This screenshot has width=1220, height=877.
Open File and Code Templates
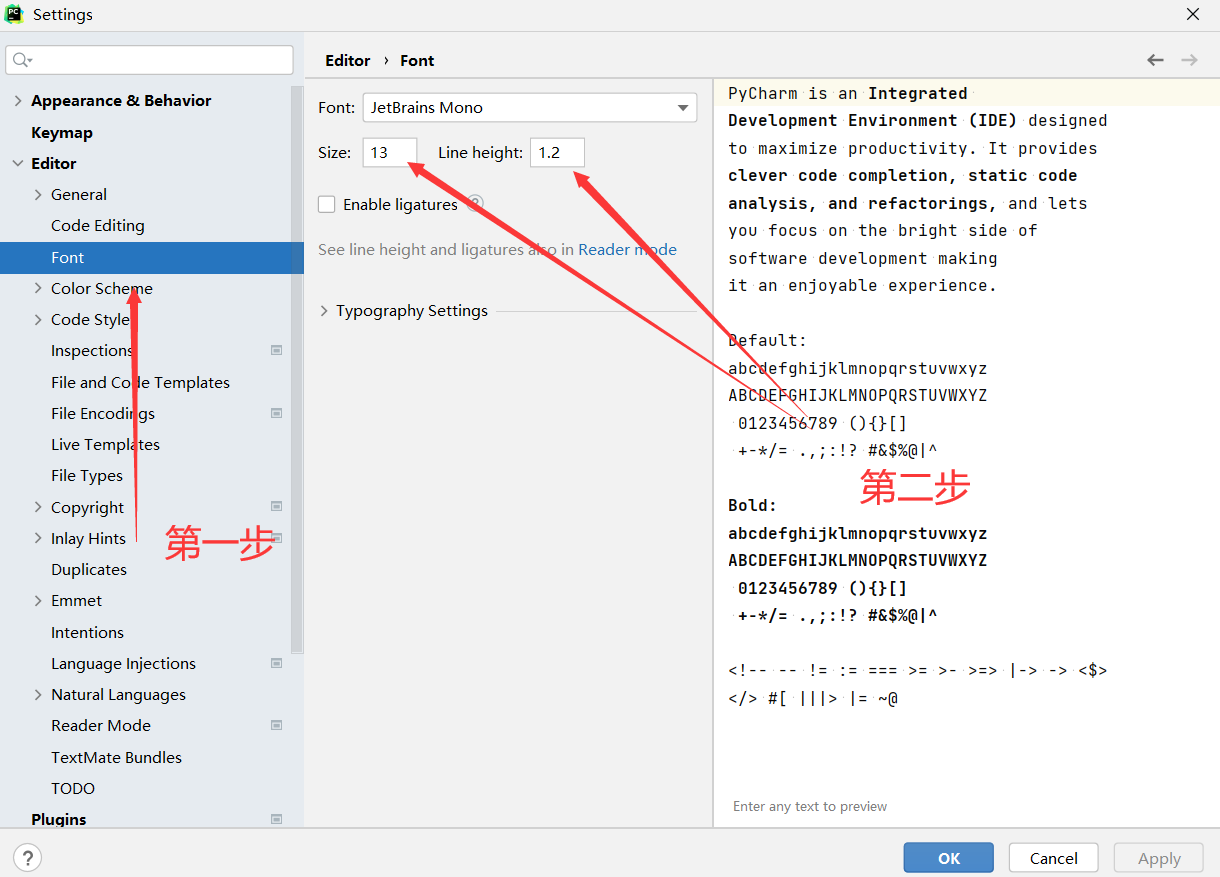point(140,382)
